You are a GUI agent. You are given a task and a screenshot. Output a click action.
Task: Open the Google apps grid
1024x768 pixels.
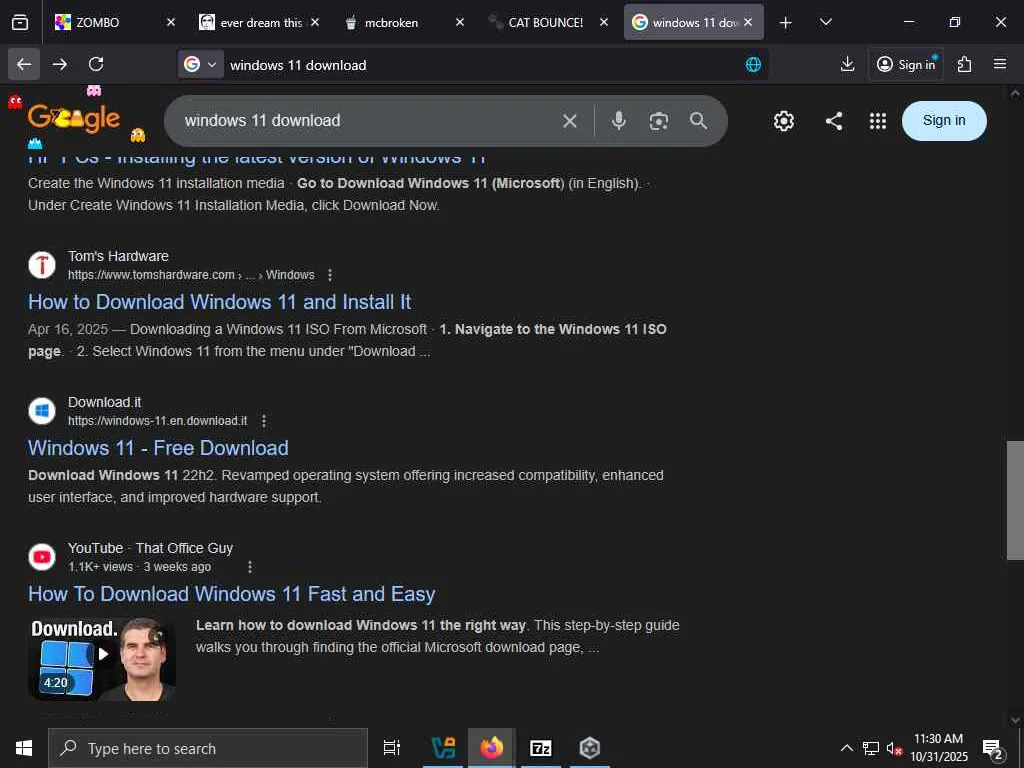point(878,121)
